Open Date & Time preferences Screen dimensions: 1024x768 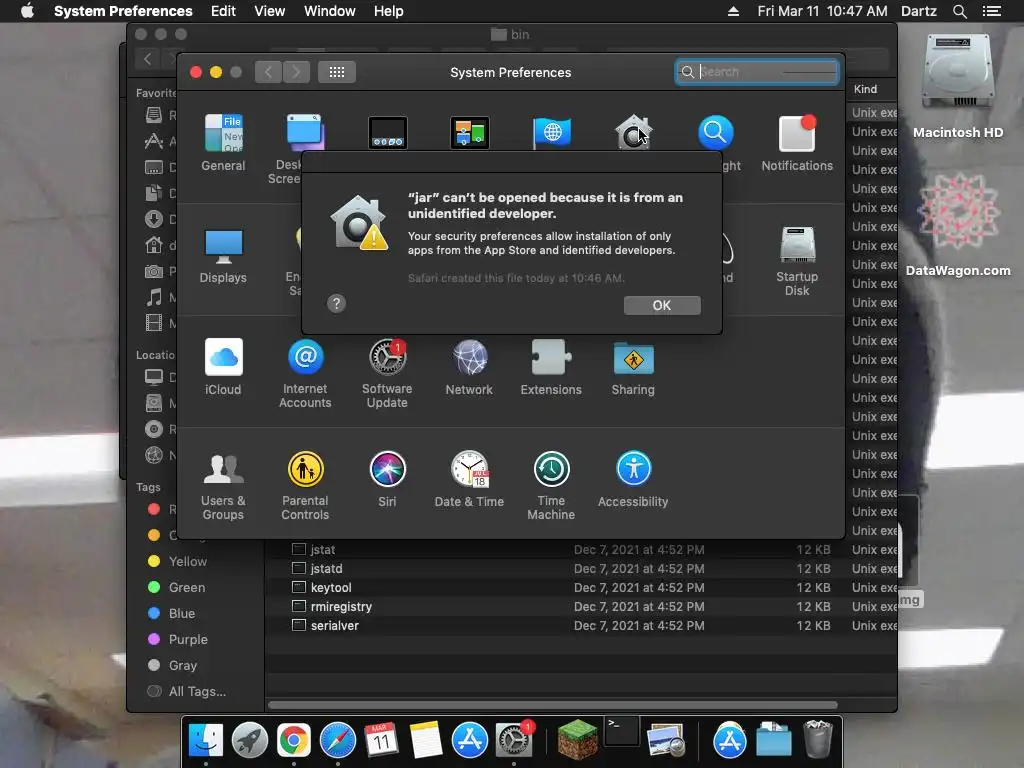pos(469,479)
